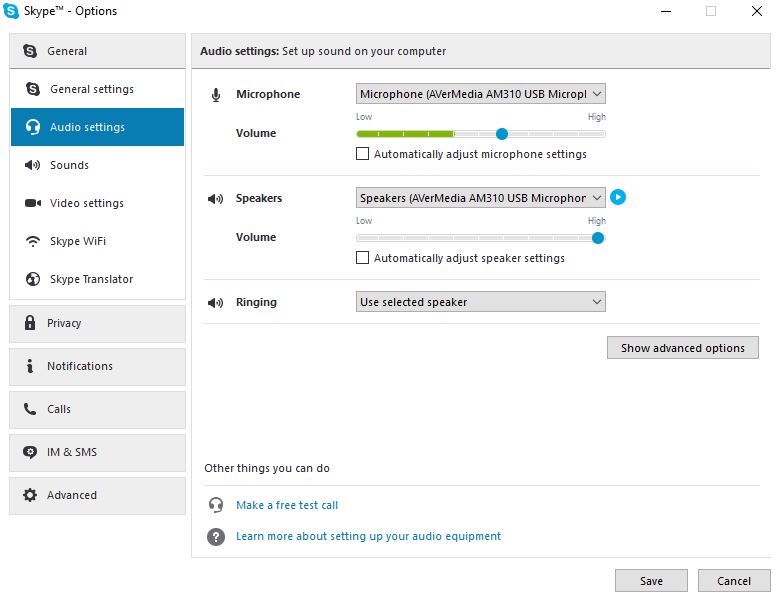Image resolution: width=778 pixels, height=602 pixels.
Task: Expand the IM & SMS section
Action: coord(97,453)
